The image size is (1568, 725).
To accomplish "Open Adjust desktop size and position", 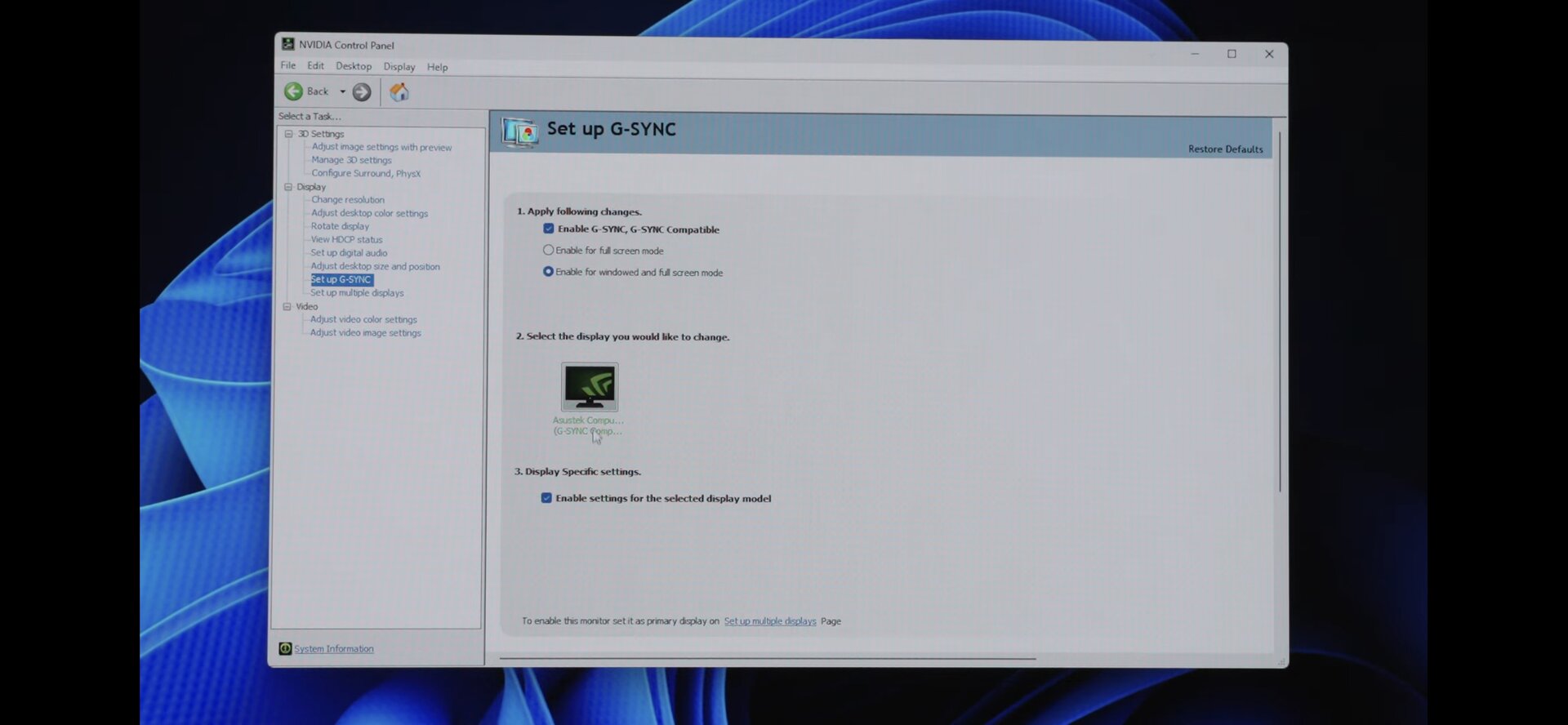I will click(375, 266).
